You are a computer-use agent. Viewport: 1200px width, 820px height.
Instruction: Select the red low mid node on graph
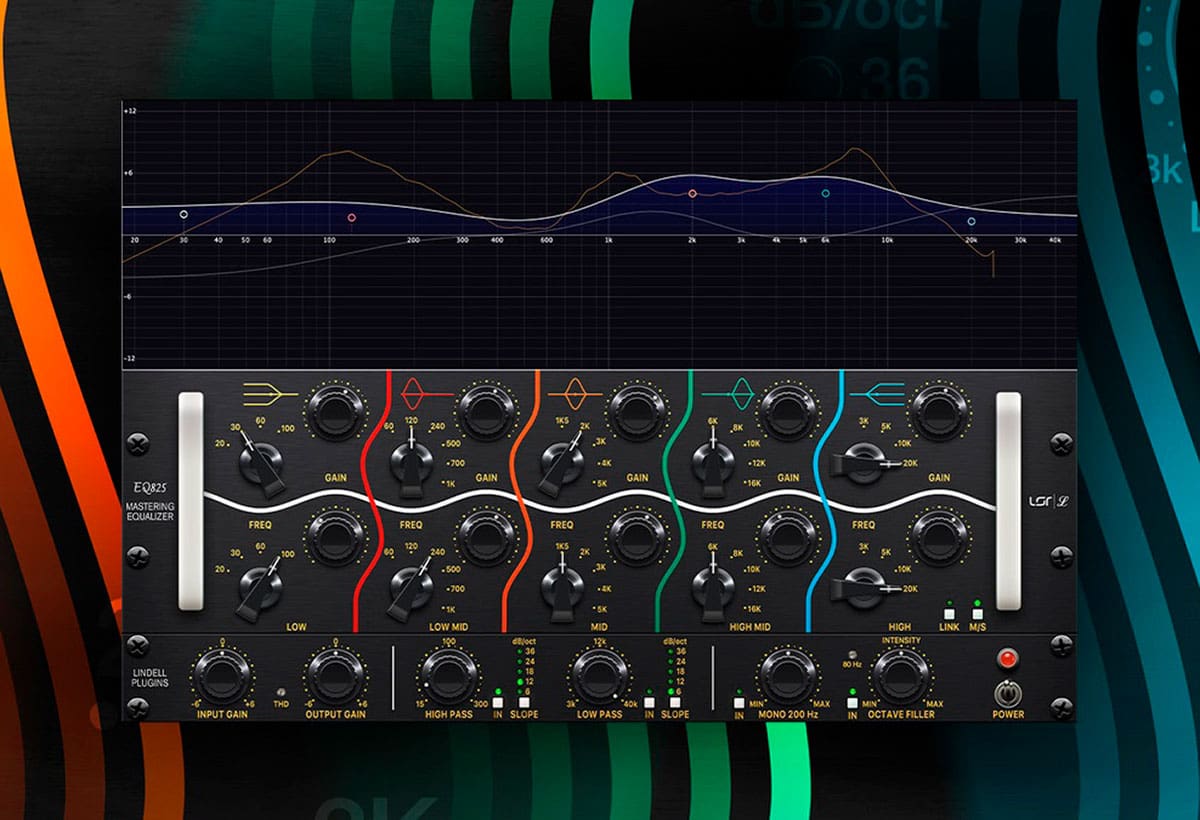[x=351, y=217]
